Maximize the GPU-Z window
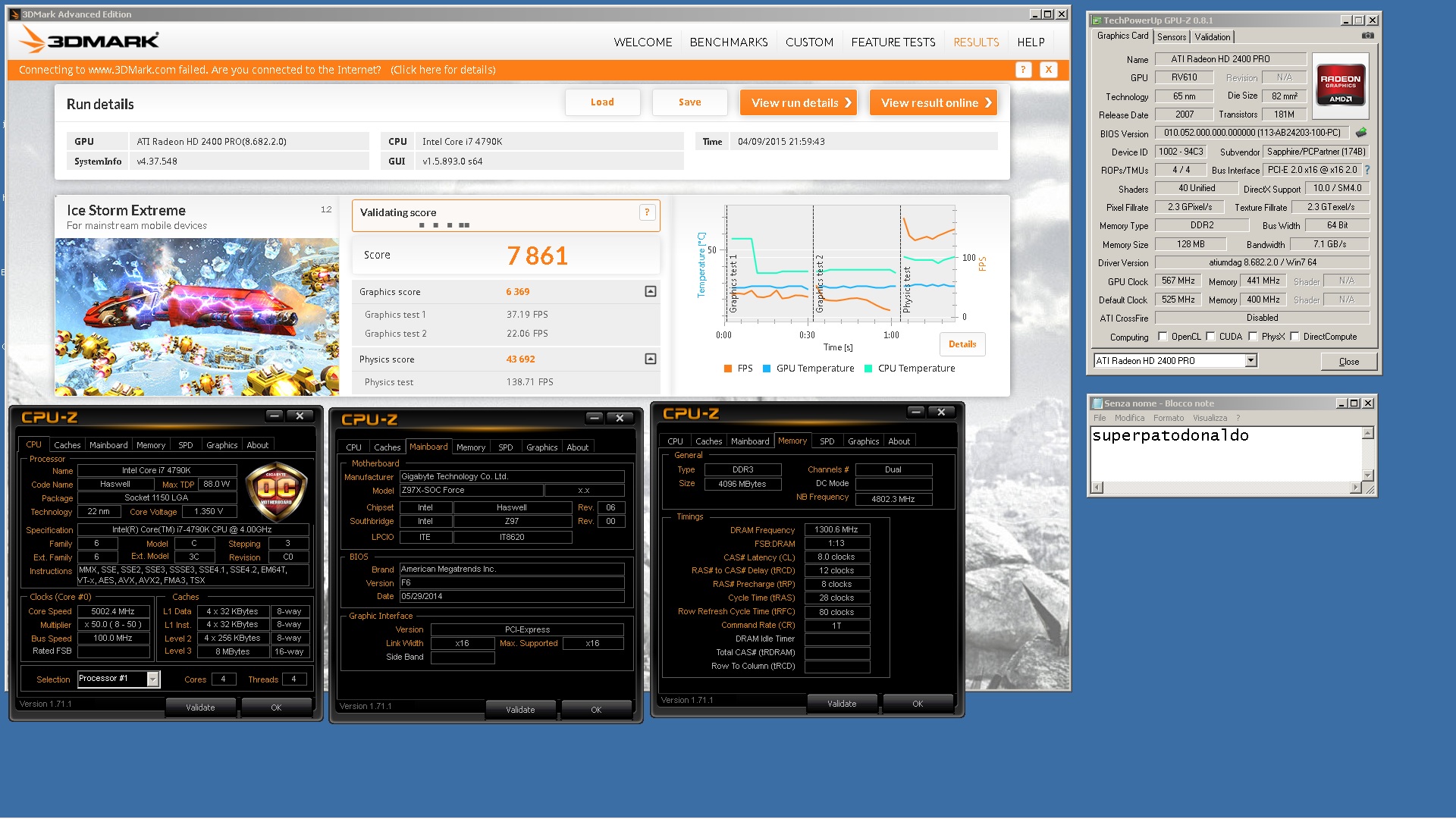 pyautogui.click(x=1360, y=20)
